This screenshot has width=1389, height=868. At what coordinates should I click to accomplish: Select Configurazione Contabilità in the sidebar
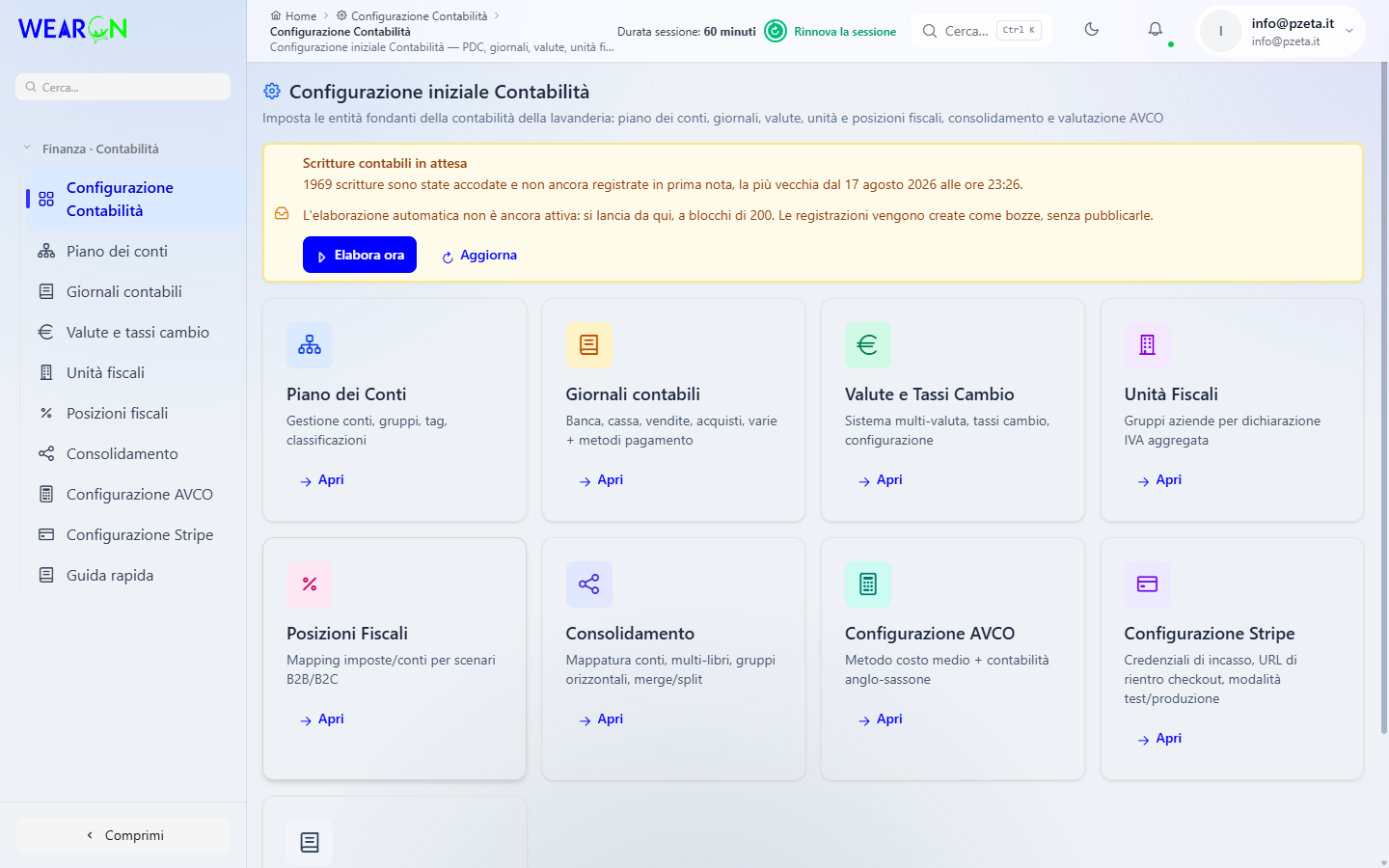pos(133,199)
